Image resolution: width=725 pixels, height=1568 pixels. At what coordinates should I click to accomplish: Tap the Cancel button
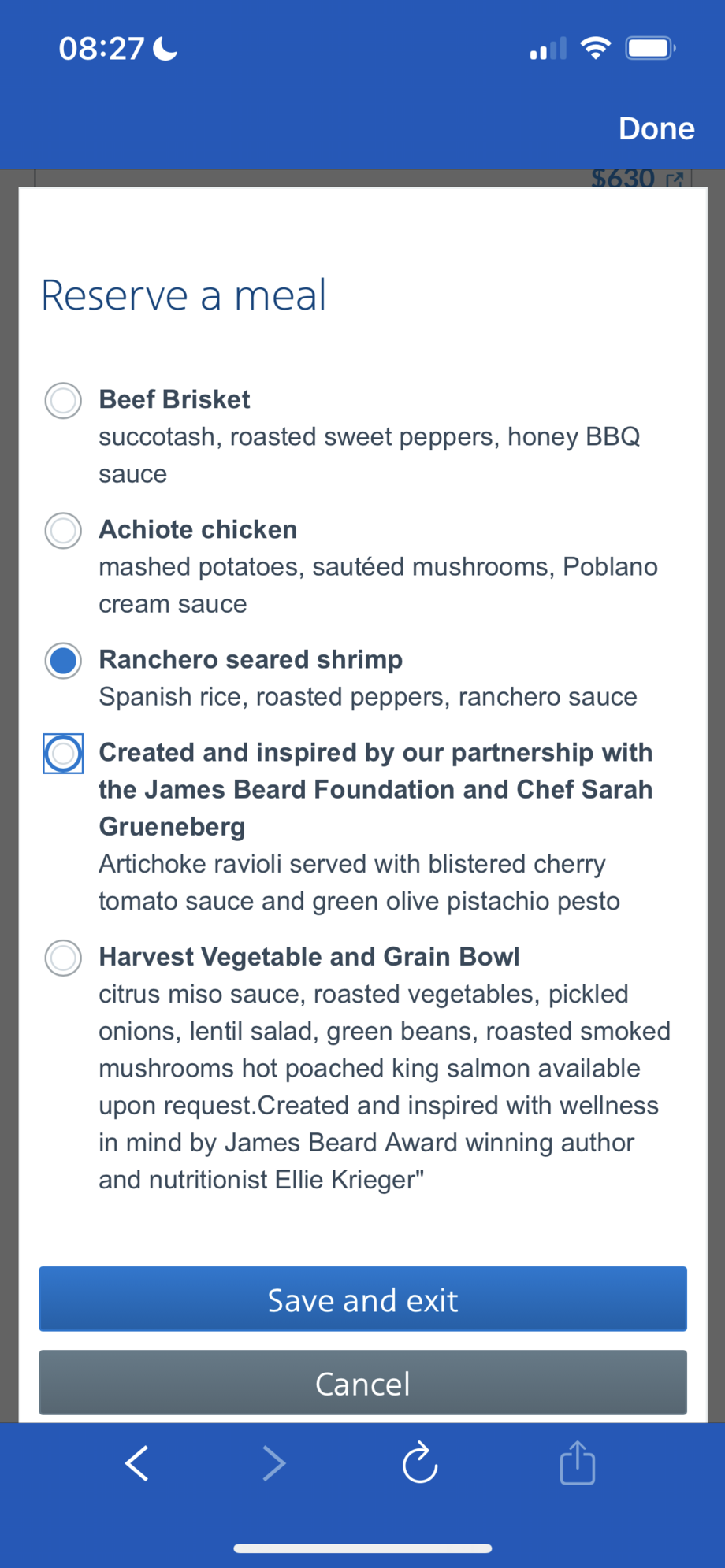point(362,1382)
